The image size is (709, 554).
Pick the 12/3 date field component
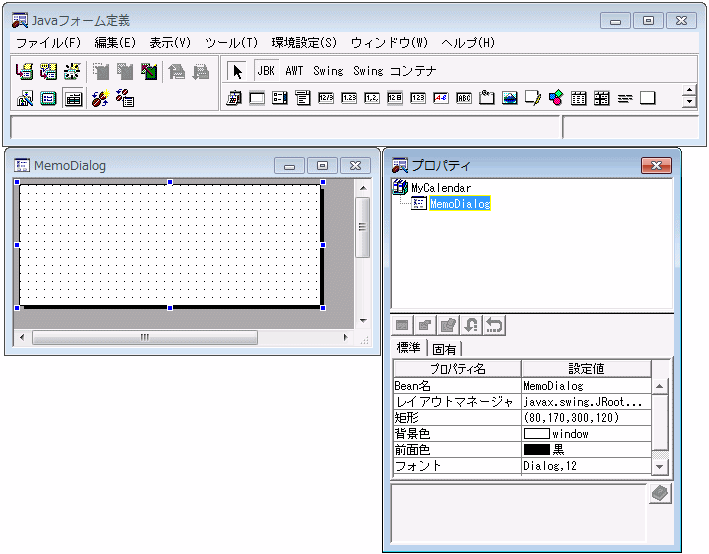pos(326,98)
